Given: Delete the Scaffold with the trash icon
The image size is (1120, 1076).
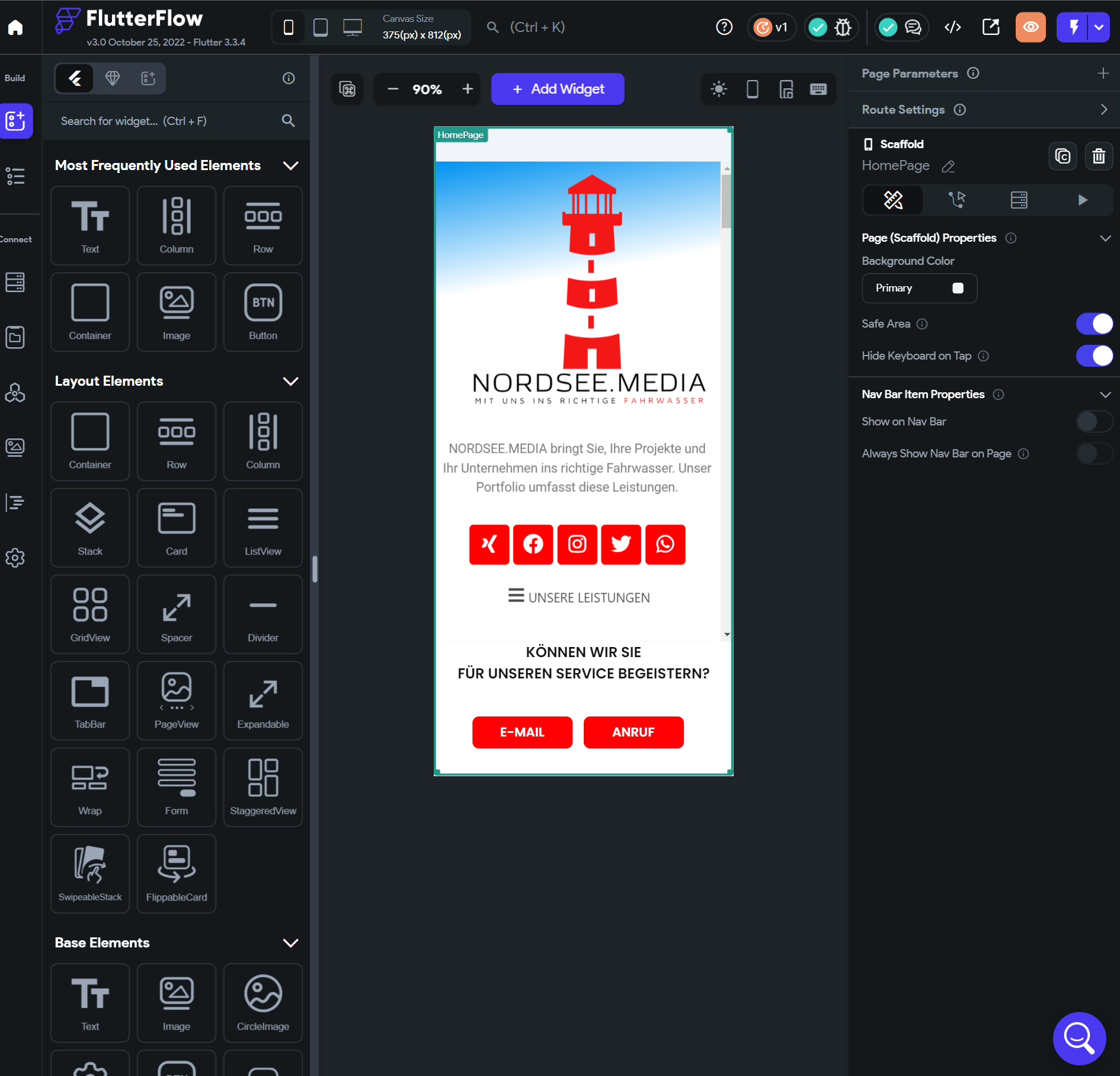Looking at the screenshot, I should coord(1099,156).
